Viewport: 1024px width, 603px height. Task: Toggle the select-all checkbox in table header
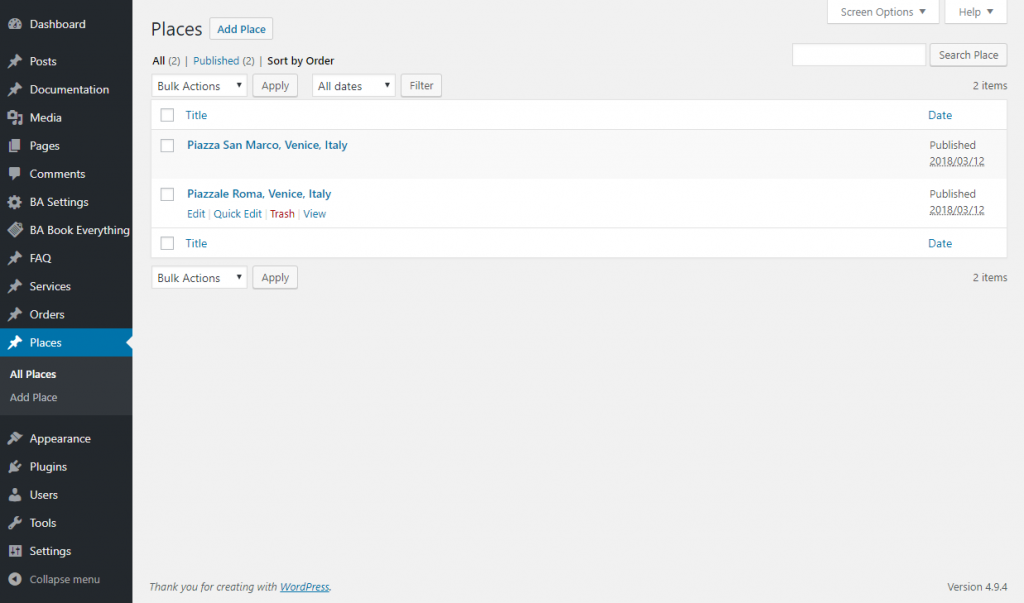pyautogui.click(x=167, y=116)
